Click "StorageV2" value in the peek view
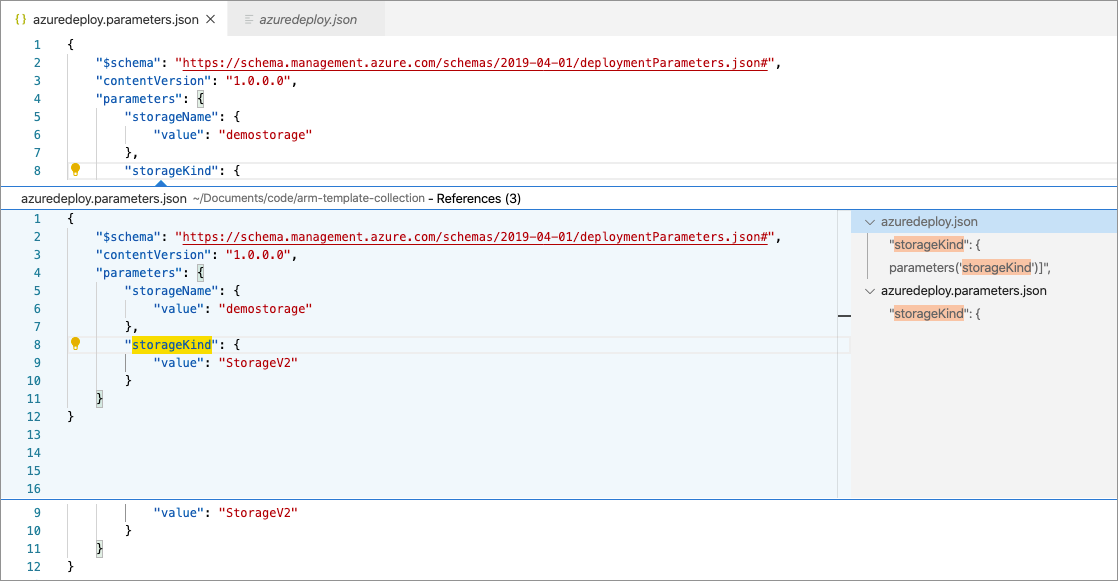The image size is (1118, 581). pyautogui.click(x=258, y=363)
